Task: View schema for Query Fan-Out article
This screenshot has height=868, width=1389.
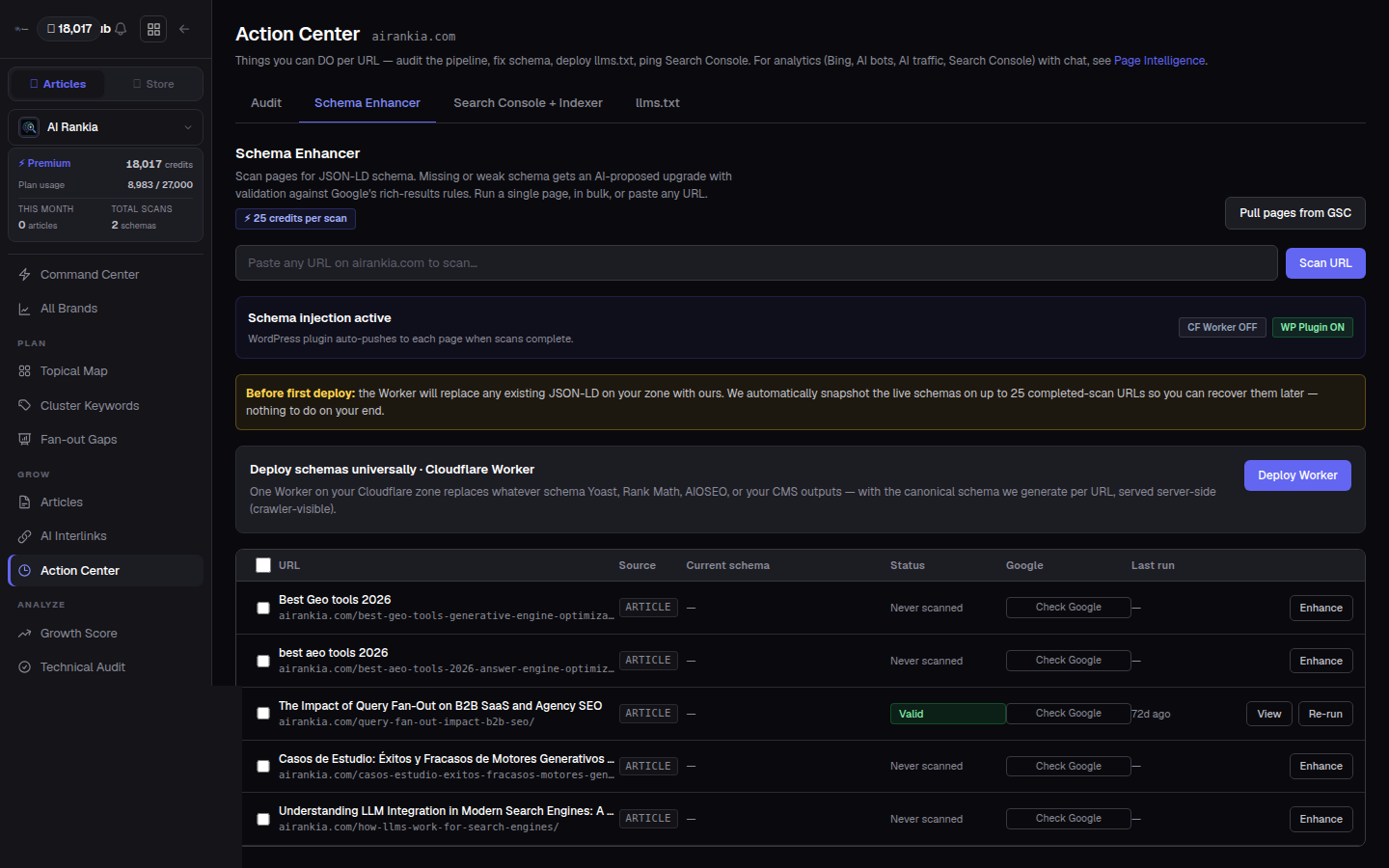Action: point(1268,715)
